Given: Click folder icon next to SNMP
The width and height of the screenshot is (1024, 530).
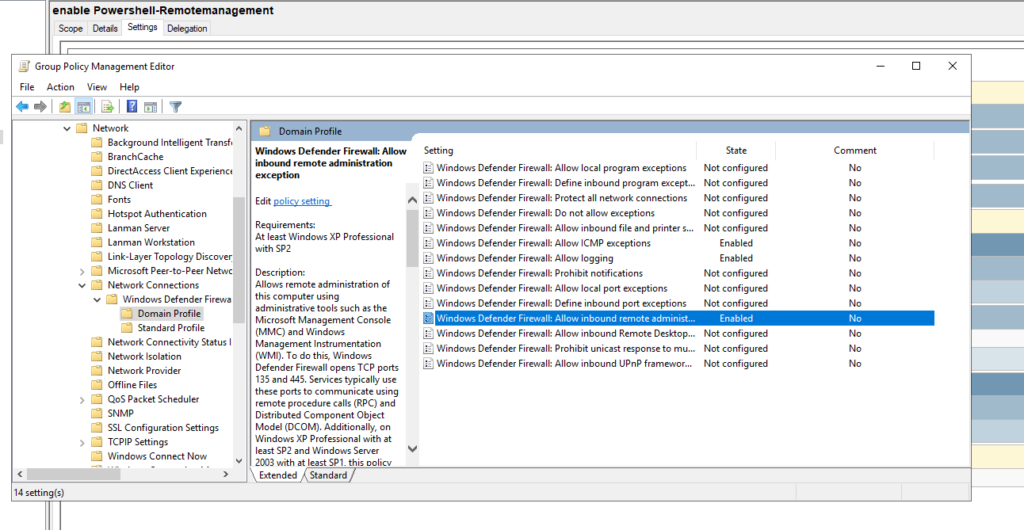Looking at the screenshot, I should (x=97, y=413).
